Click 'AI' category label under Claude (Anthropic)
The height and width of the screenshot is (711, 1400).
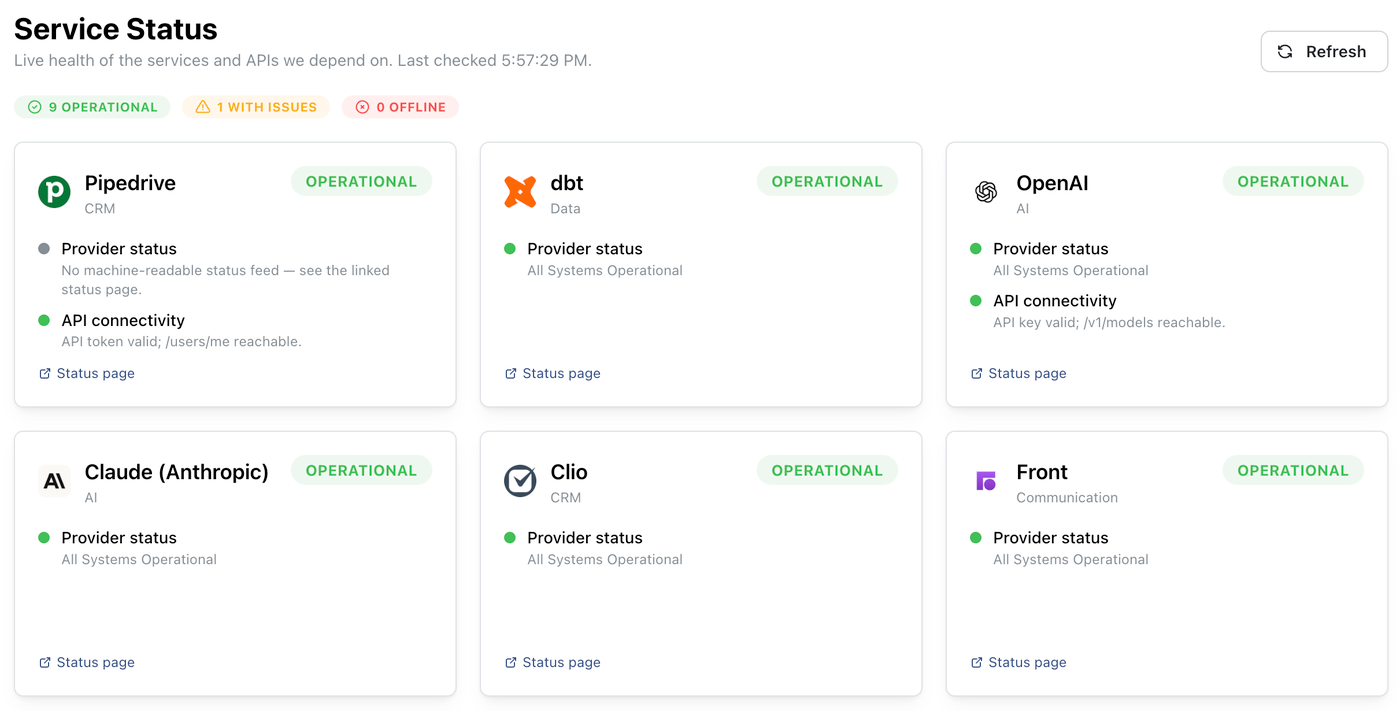click(x=91, y=498)
